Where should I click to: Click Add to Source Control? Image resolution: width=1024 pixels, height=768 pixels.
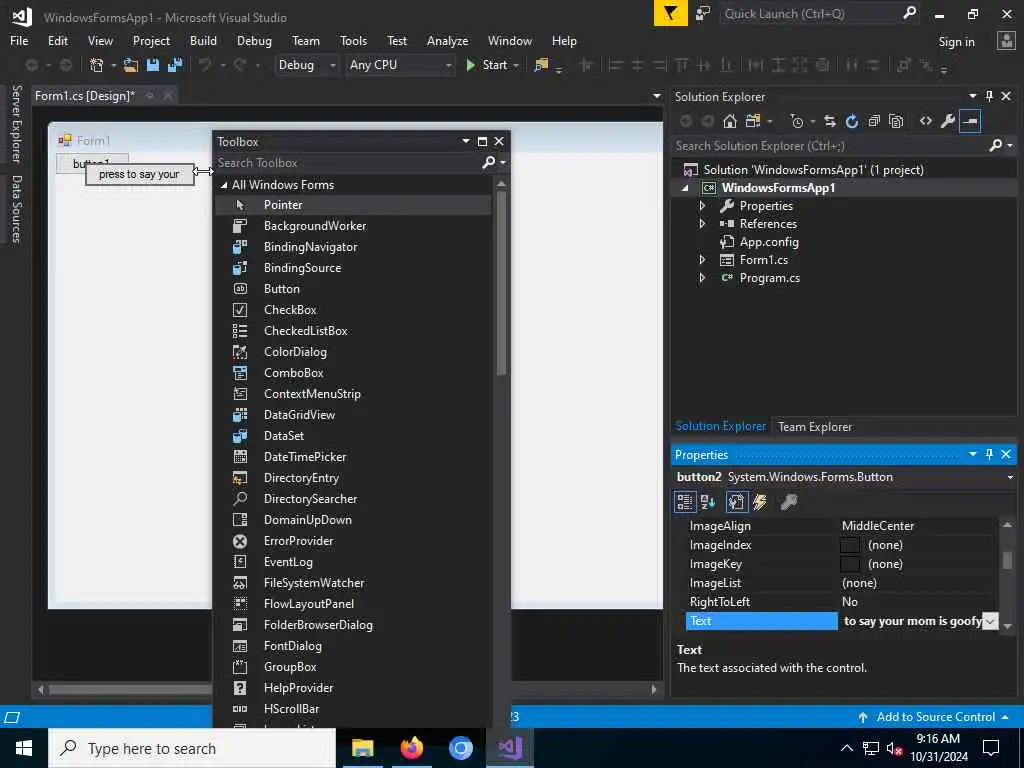(x=935, y=717)
